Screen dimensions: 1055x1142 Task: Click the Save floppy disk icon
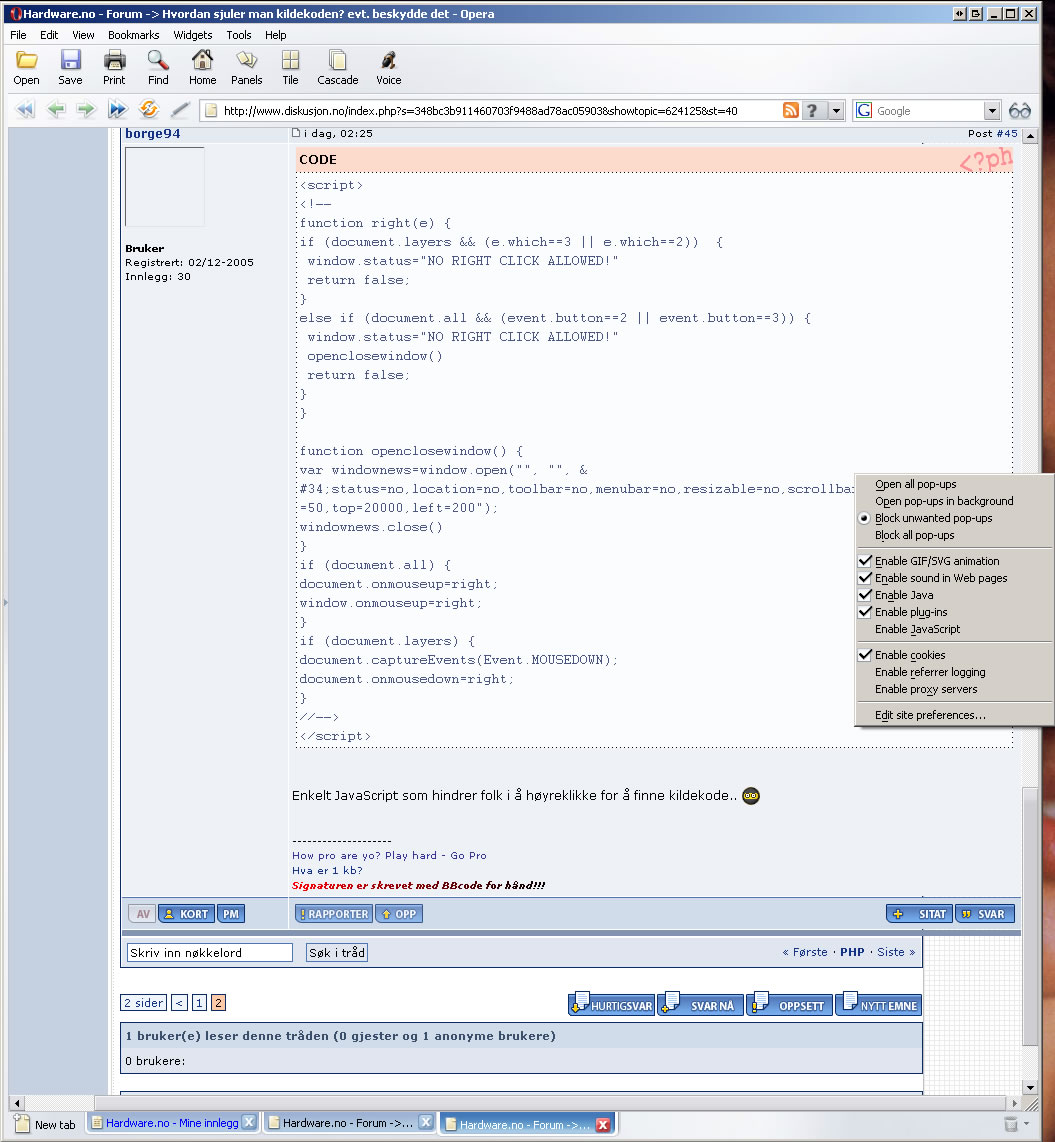click(x=70, y=60)
